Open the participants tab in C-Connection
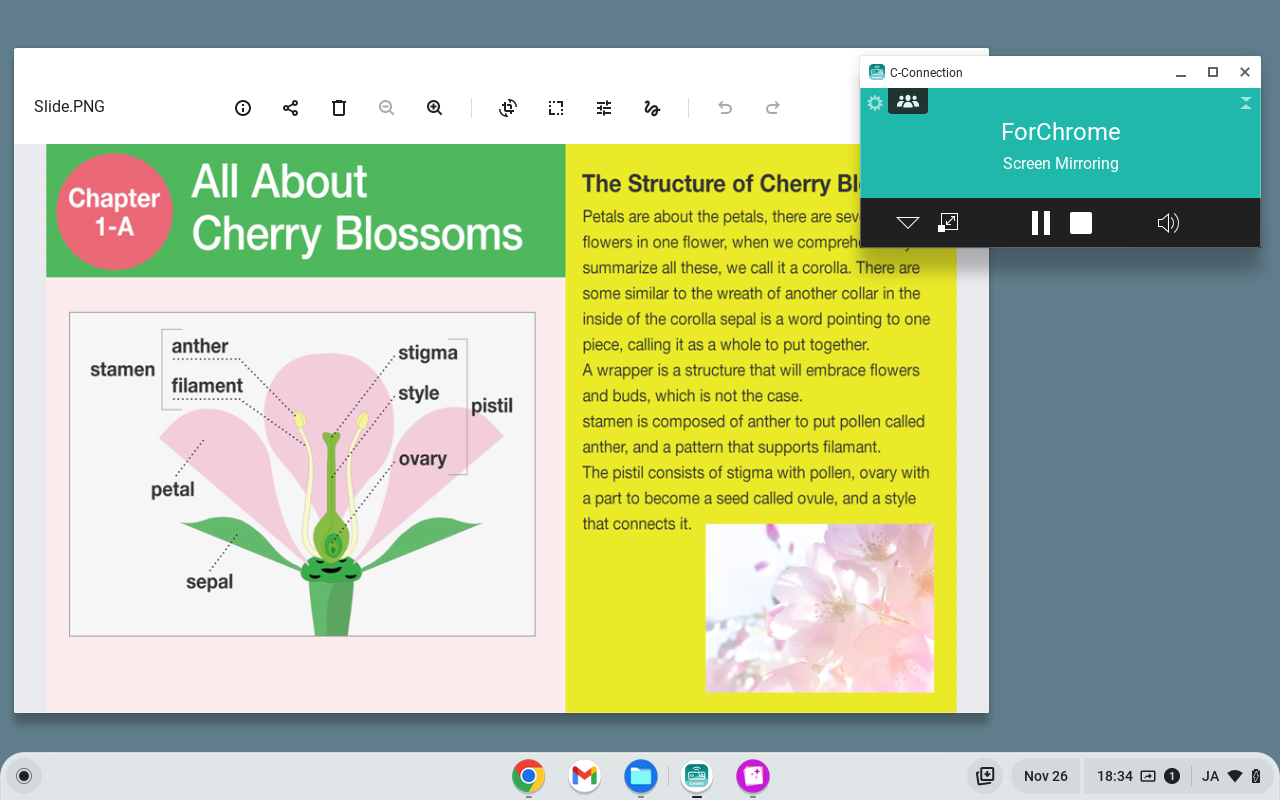Image resolution: width=1280 pixels, height=800 pixels. coord(908,101)
